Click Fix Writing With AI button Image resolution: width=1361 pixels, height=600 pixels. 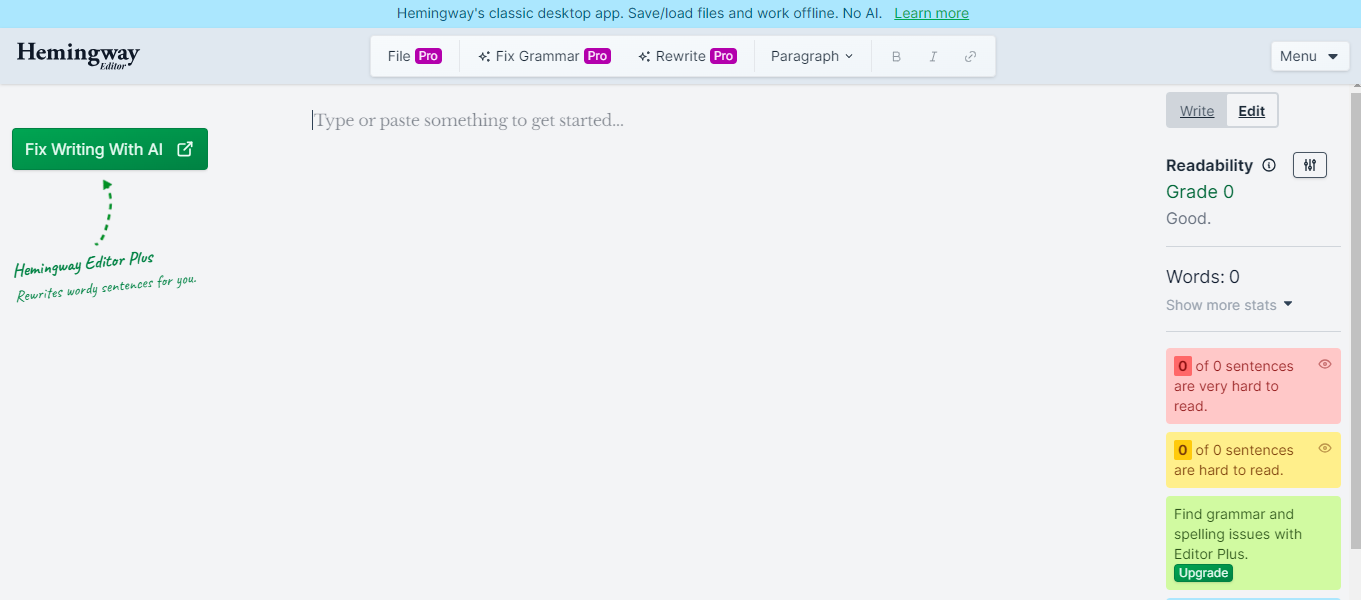point(110,149)
